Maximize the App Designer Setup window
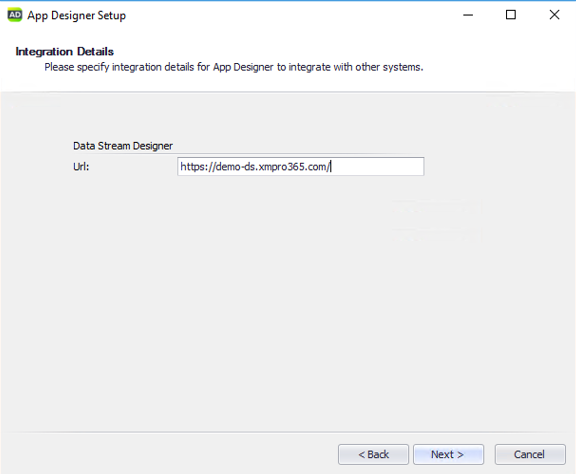 click(x=511, y=15)
